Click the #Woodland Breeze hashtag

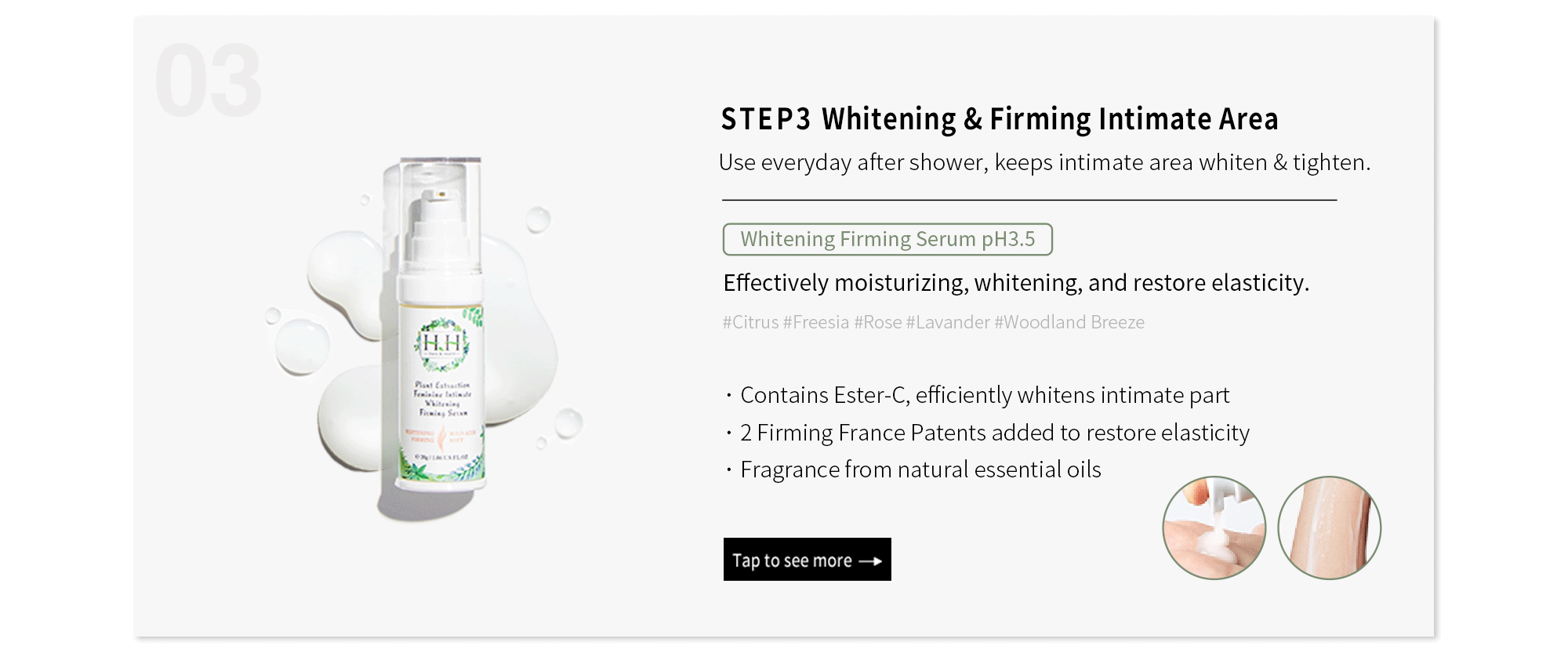pyautogui.click(x=1069, y=322)
